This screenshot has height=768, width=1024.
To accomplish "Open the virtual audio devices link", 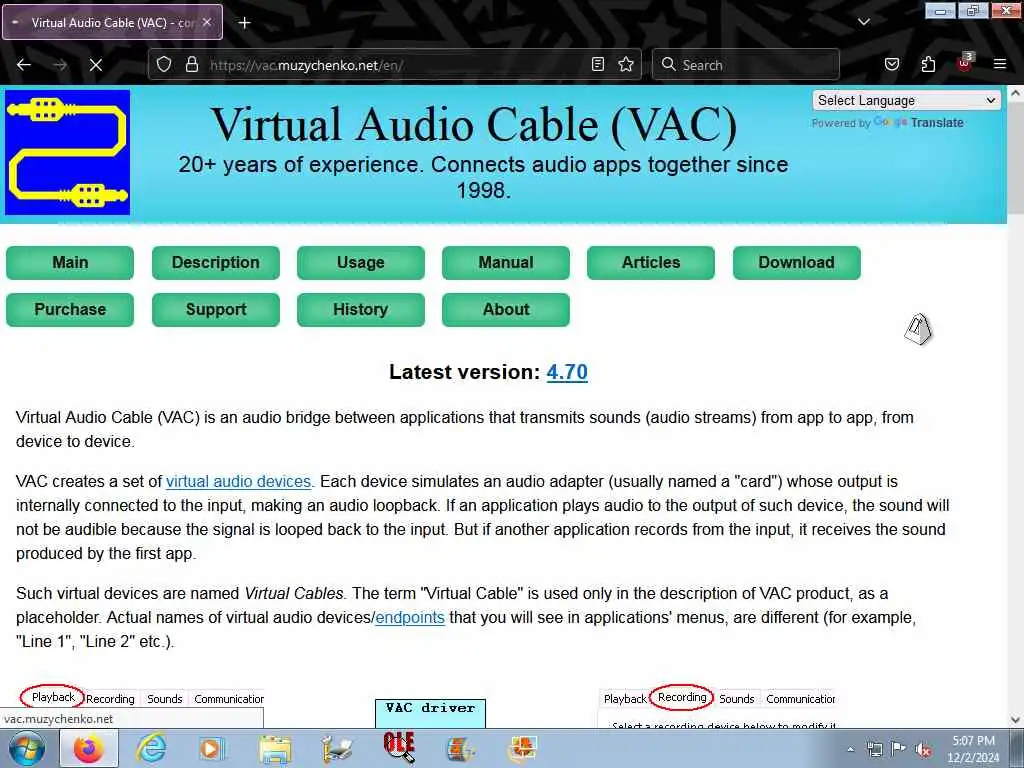I will tap(238, 481).
